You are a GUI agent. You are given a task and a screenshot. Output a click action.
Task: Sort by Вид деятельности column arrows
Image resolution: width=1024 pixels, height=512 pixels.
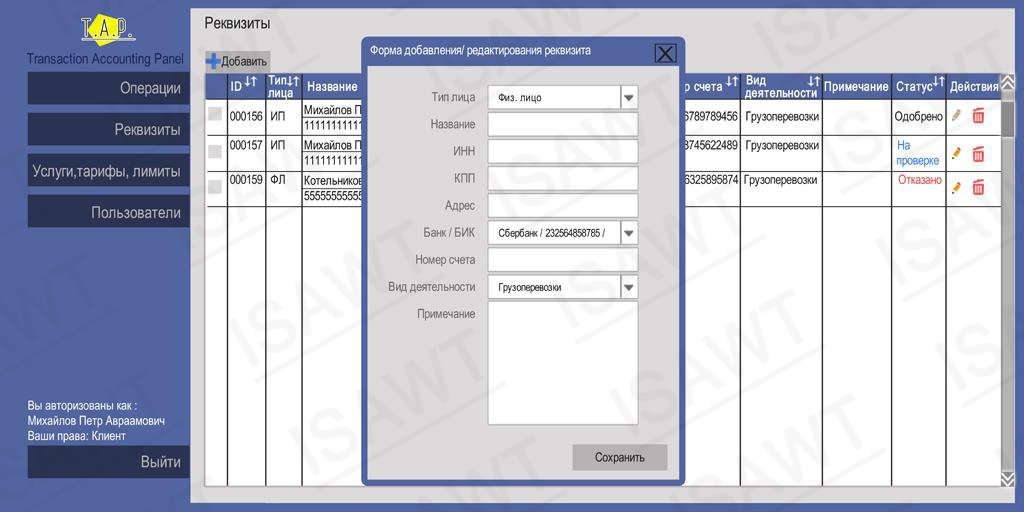[813, 81]
